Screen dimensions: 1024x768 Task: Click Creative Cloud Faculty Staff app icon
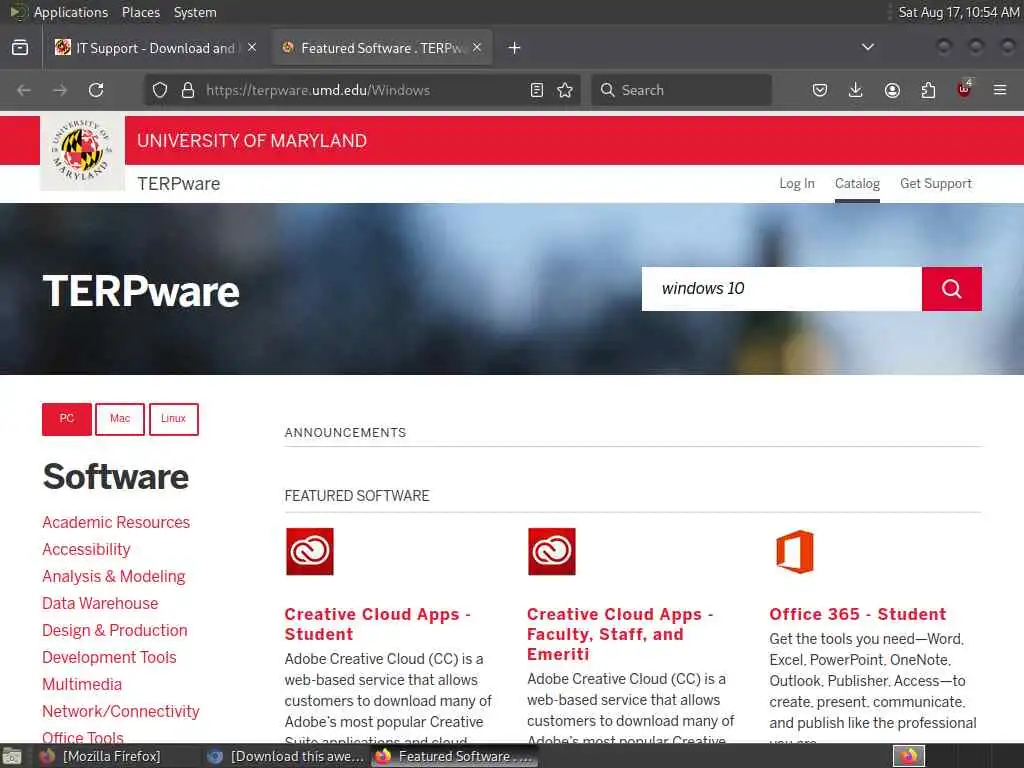[x=552, y=552]
